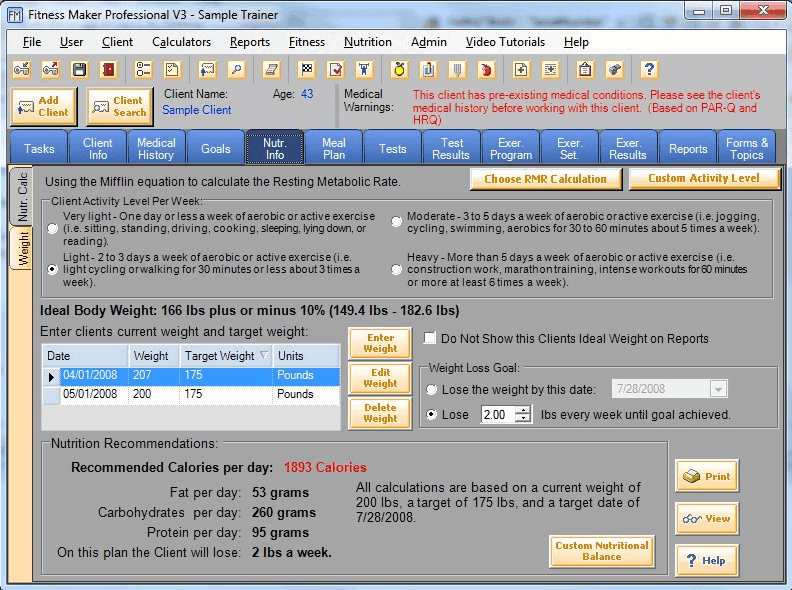Click the login key toolbar icon
Image resolution: width=792 pixels, height=590 pixels.
click(x=21, y=69)
